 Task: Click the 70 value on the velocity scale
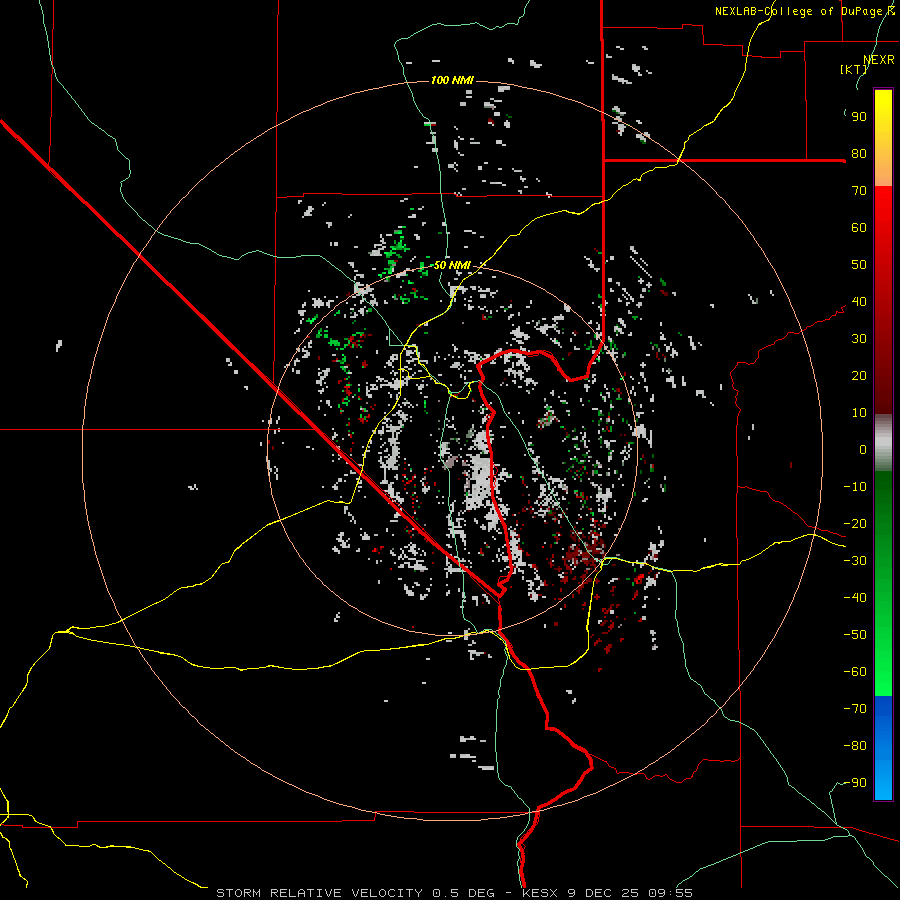pos(859,191)
